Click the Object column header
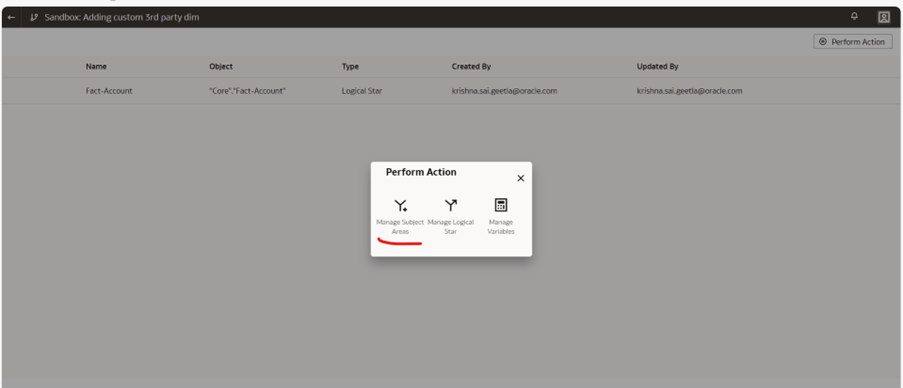 [x=221, y=66]
